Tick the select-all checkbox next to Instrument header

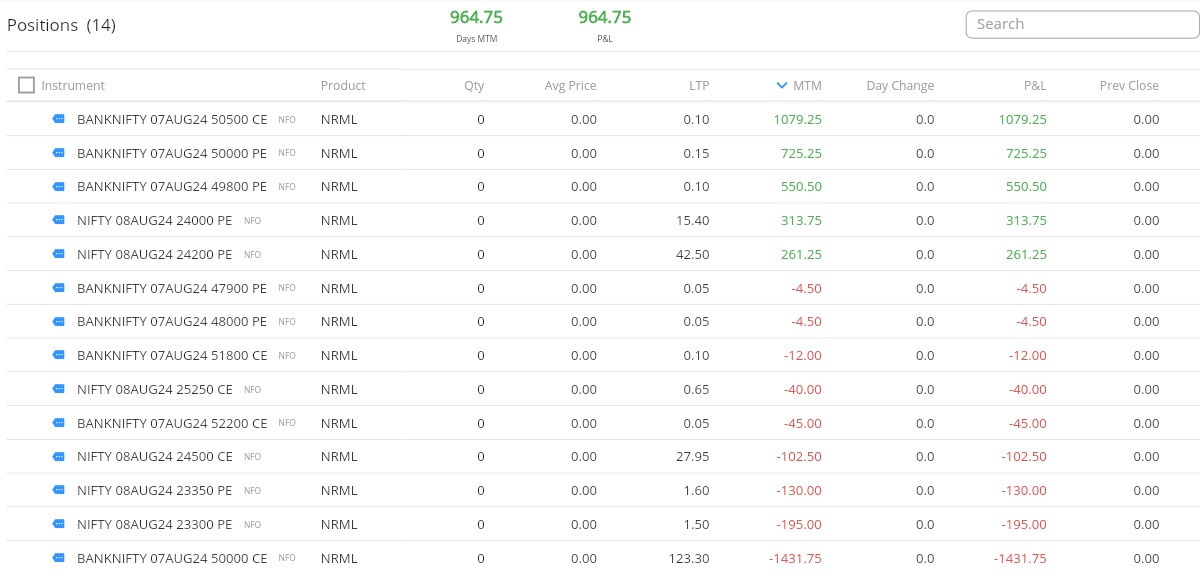point(26,85)
